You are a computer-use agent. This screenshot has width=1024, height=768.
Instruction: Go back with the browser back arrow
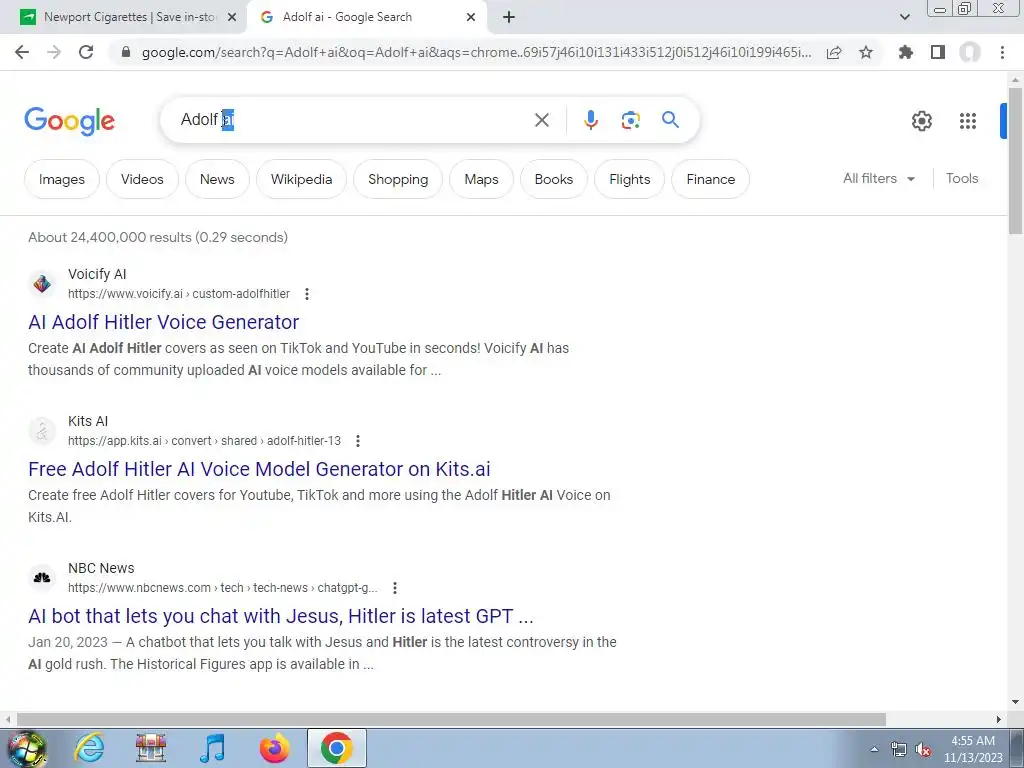coord(22,52)
